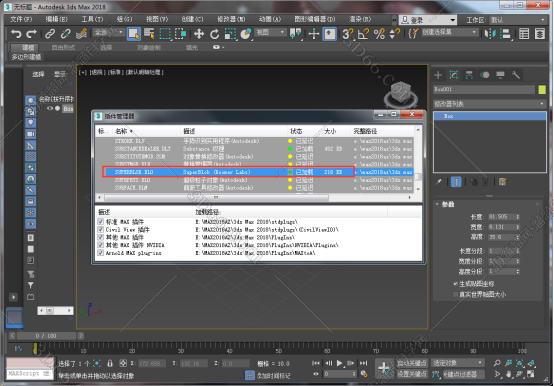
Task: Click the Mirror tool icon
Action: coord(490,34)
